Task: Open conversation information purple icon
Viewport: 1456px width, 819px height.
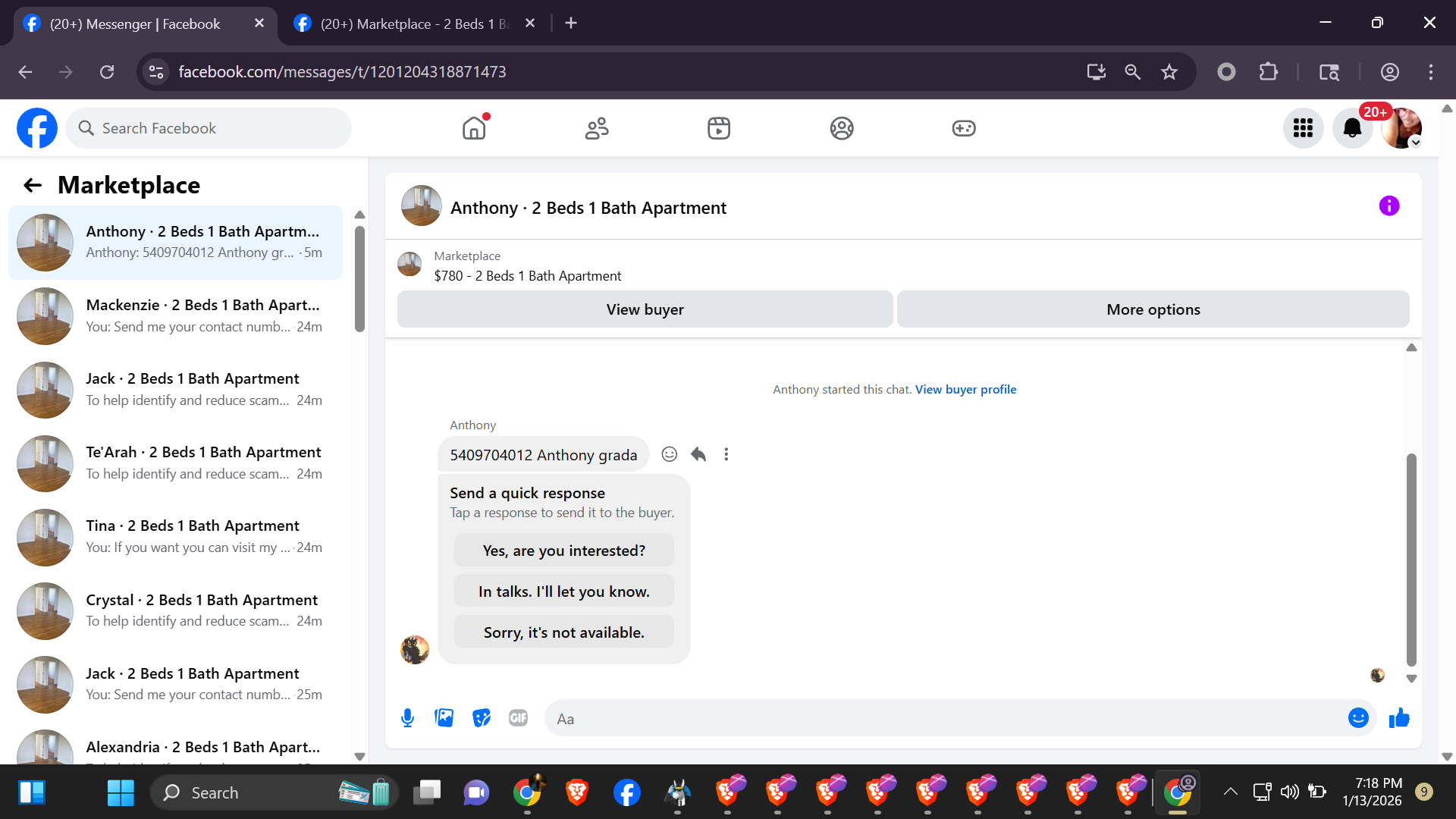Action: pos(1389,206)
